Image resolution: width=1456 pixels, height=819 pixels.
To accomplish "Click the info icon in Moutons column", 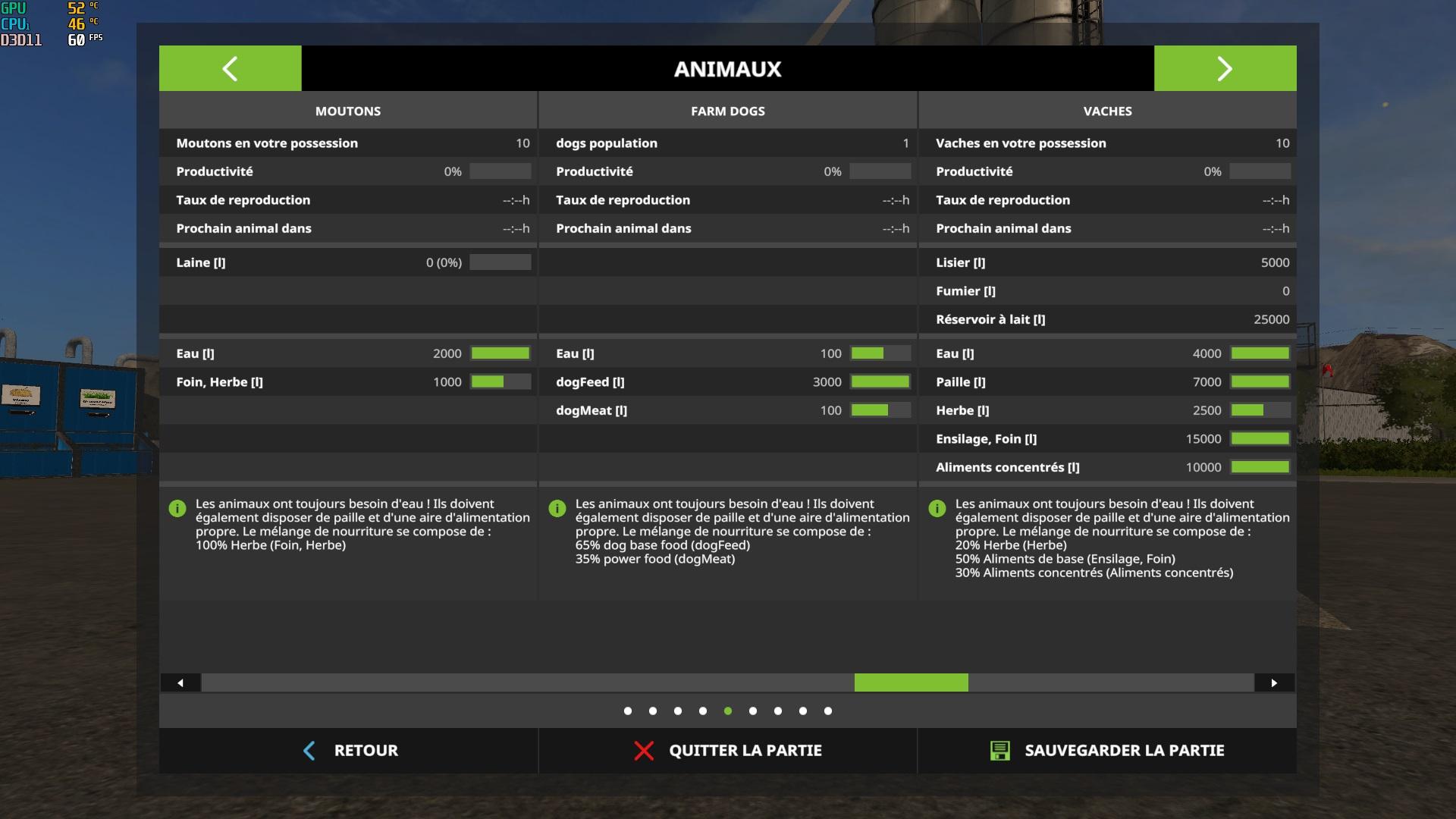I will tap(177, 509).
